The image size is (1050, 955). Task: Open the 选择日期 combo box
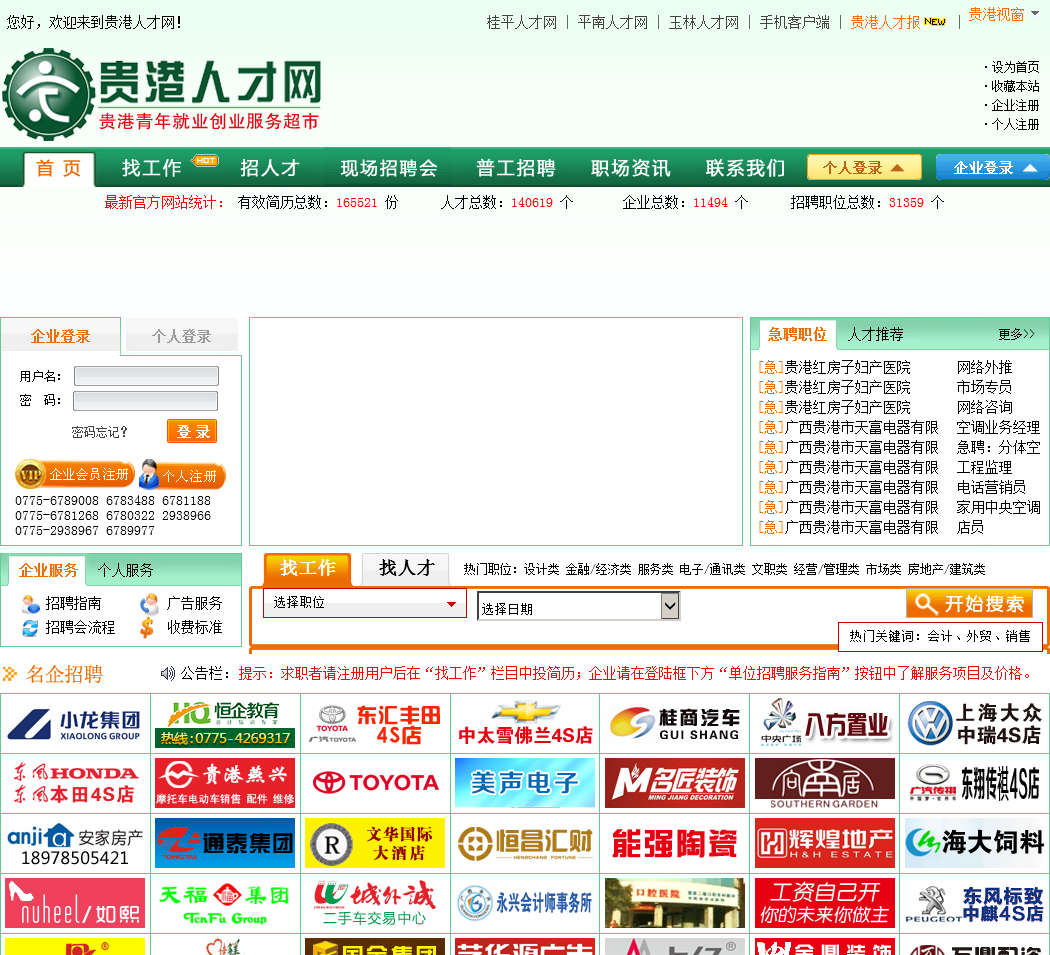[x=579, y=607]
